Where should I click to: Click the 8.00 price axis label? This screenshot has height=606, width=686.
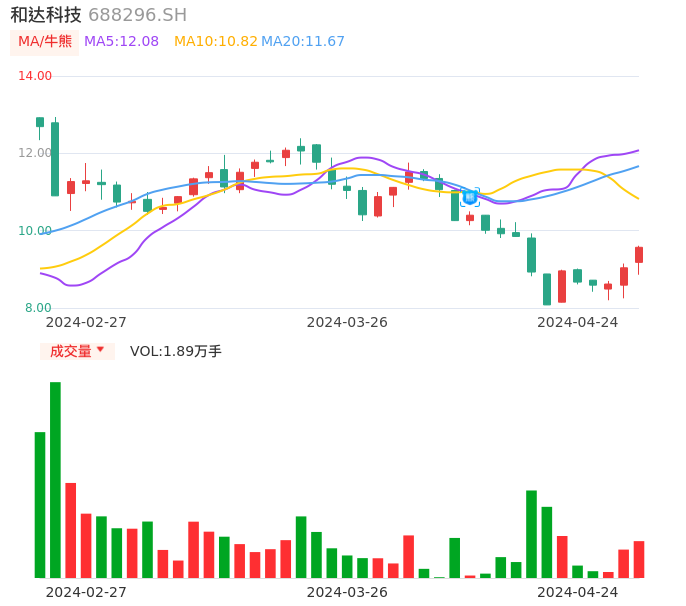coord(38,308)
